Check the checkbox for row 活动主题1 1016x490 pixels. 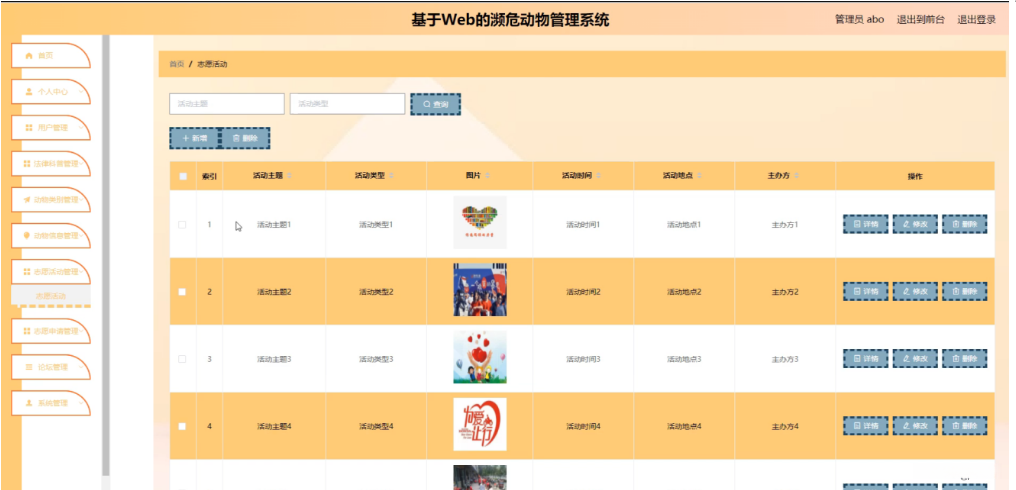coord(182,225)
